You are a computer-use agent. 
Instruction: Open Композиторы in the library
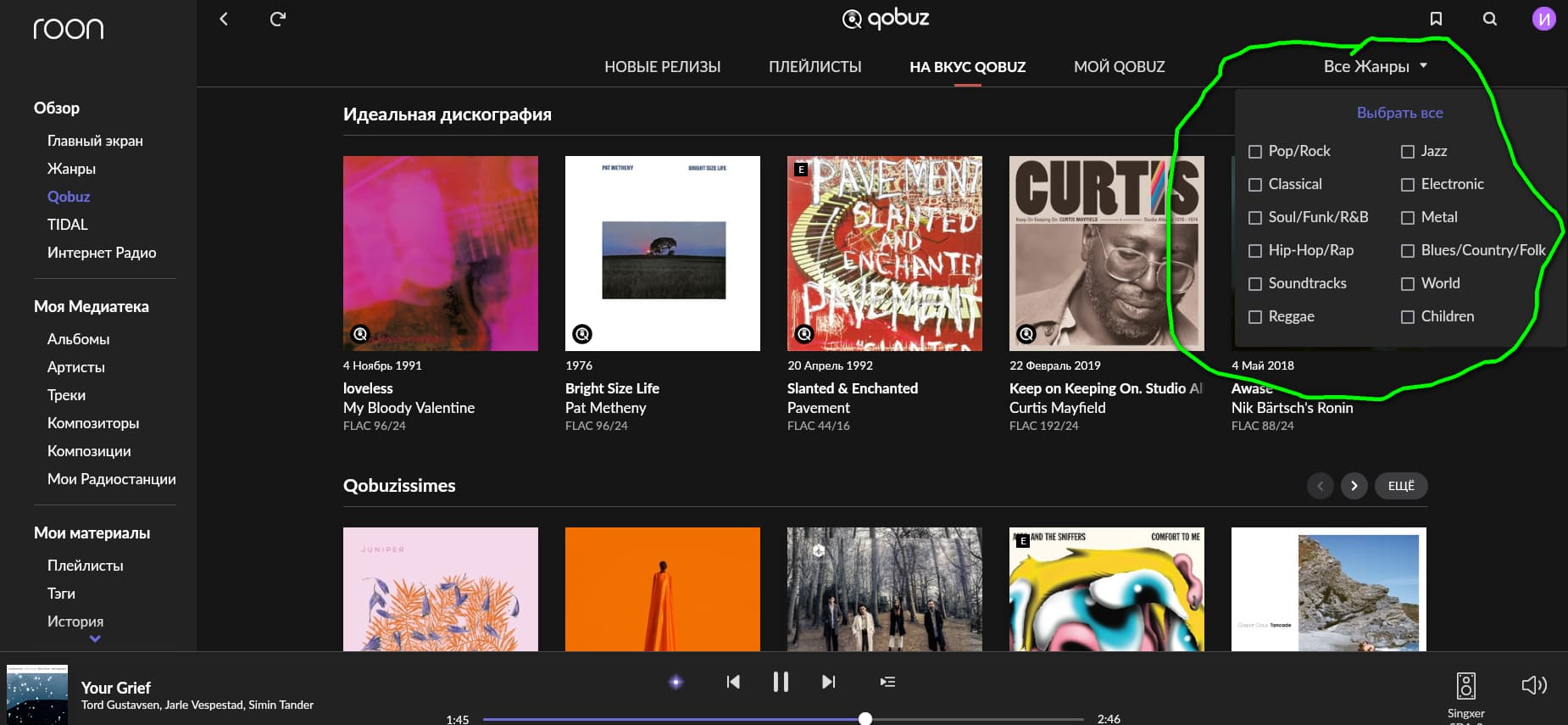93,423
